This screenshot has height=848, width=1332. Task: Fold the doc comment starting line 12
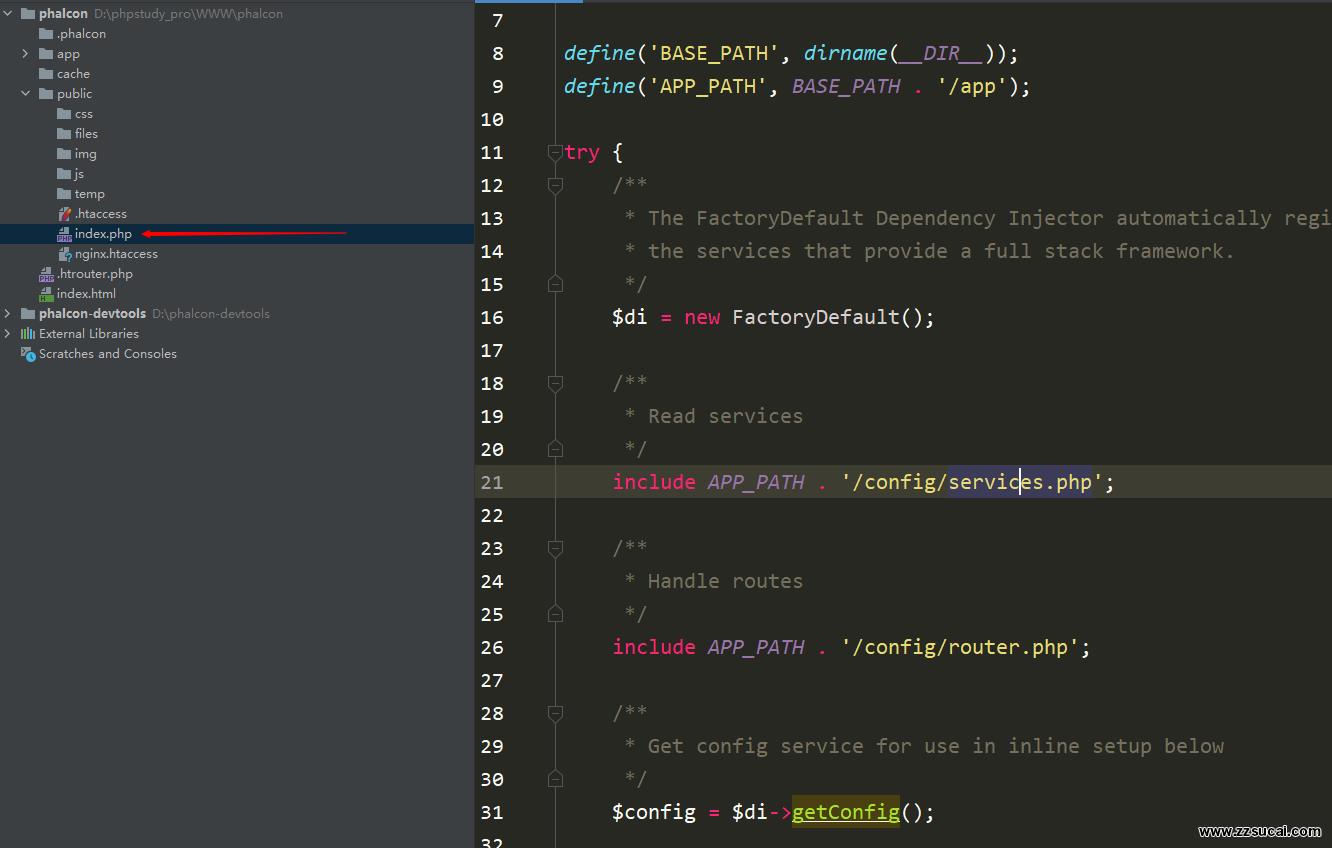(555, 185)
